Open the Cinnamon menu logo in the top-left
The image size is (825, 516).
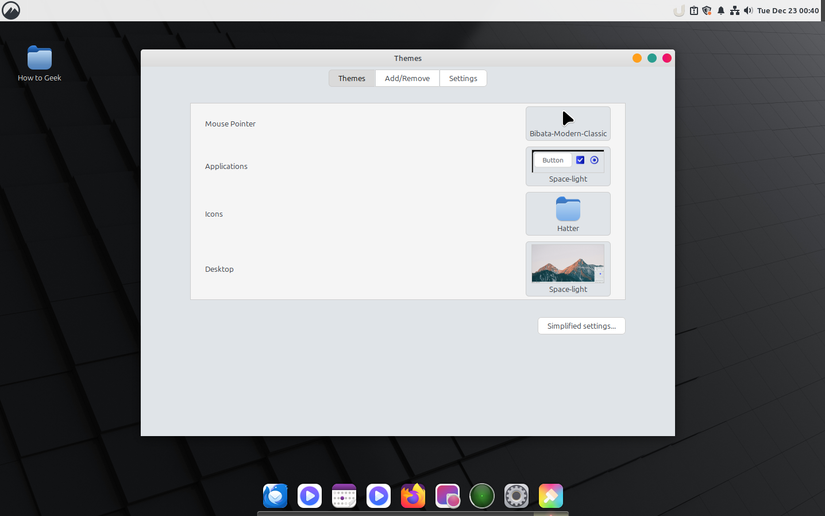click(x=11, y=11)
